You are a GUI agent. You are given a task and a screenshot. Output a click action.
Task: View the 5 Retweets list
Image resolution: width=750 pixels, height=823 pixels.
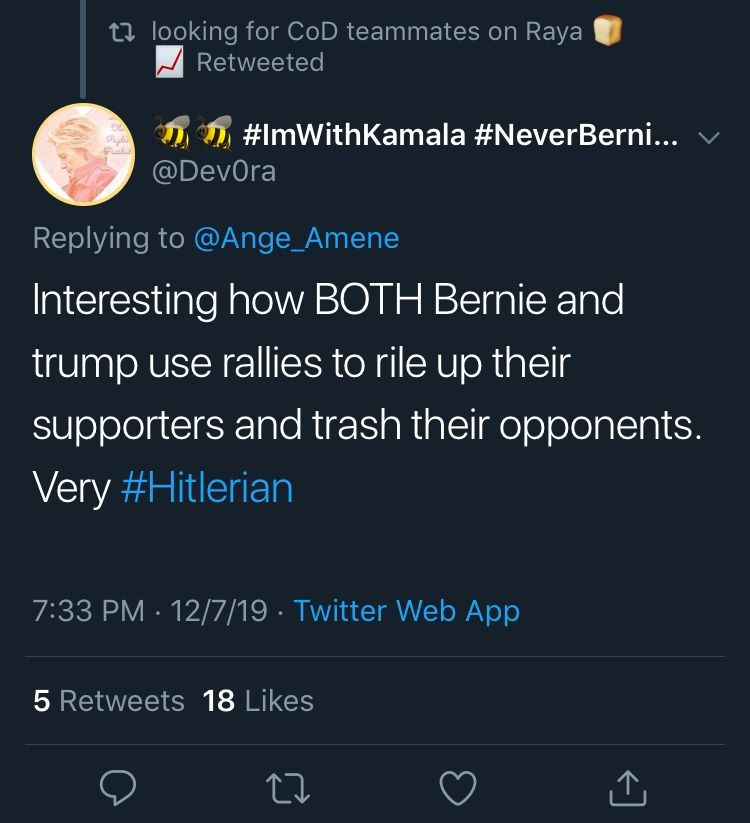coord(107,701)
